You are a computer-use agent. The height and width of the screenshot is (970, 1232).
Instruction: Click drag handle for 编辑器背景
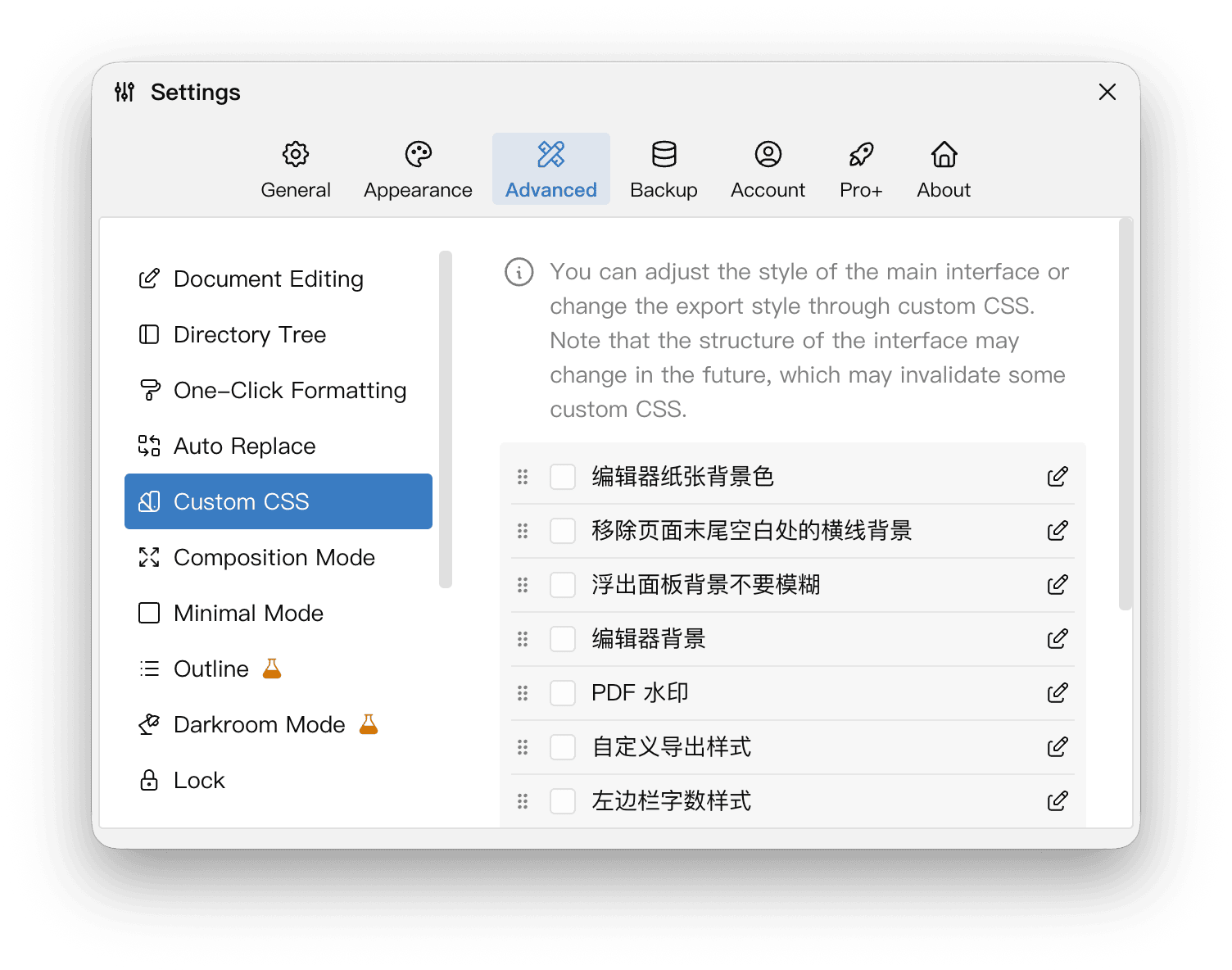[523, 639]
